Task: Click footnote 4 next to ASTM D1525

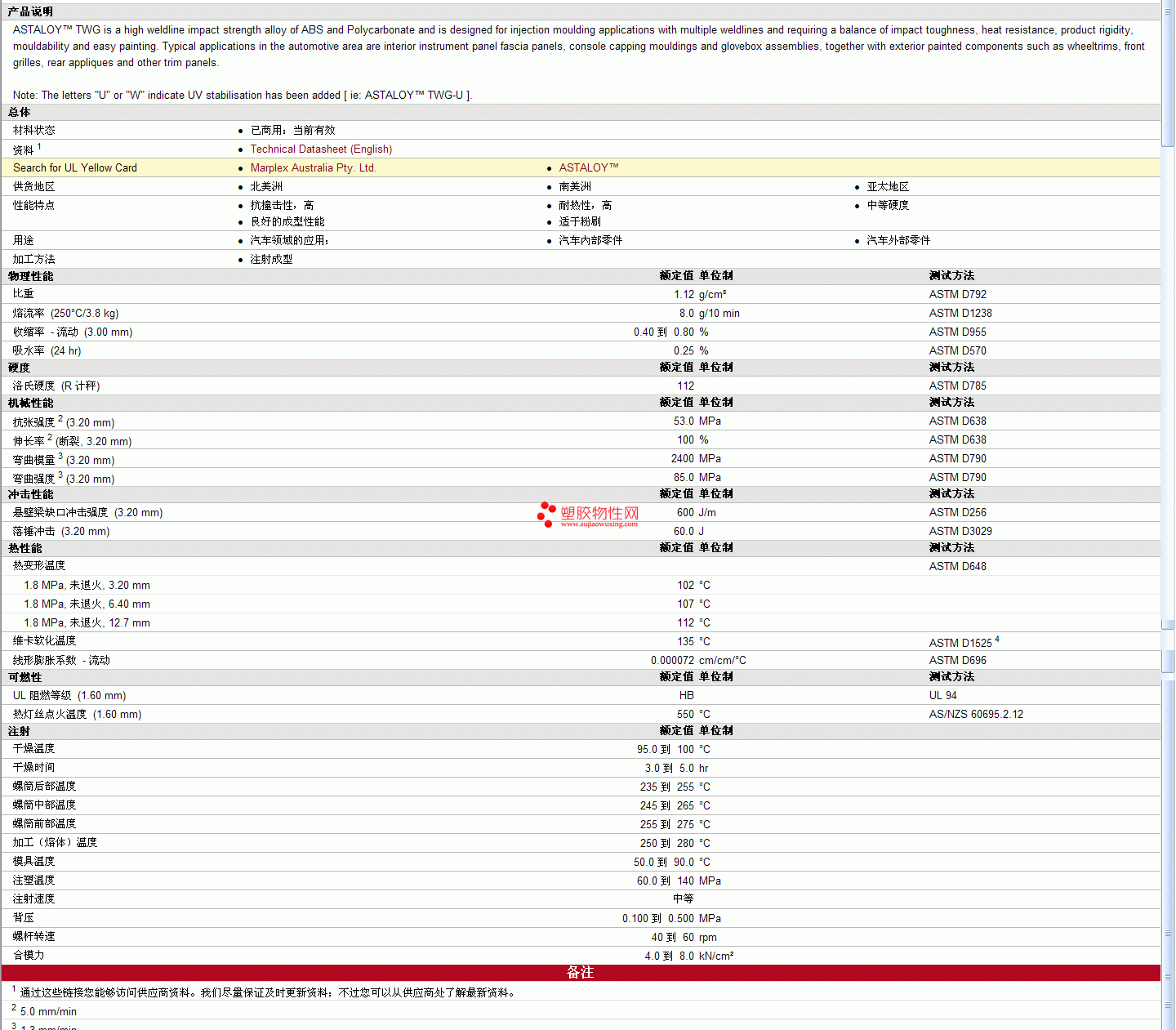Action: (997, 640)
